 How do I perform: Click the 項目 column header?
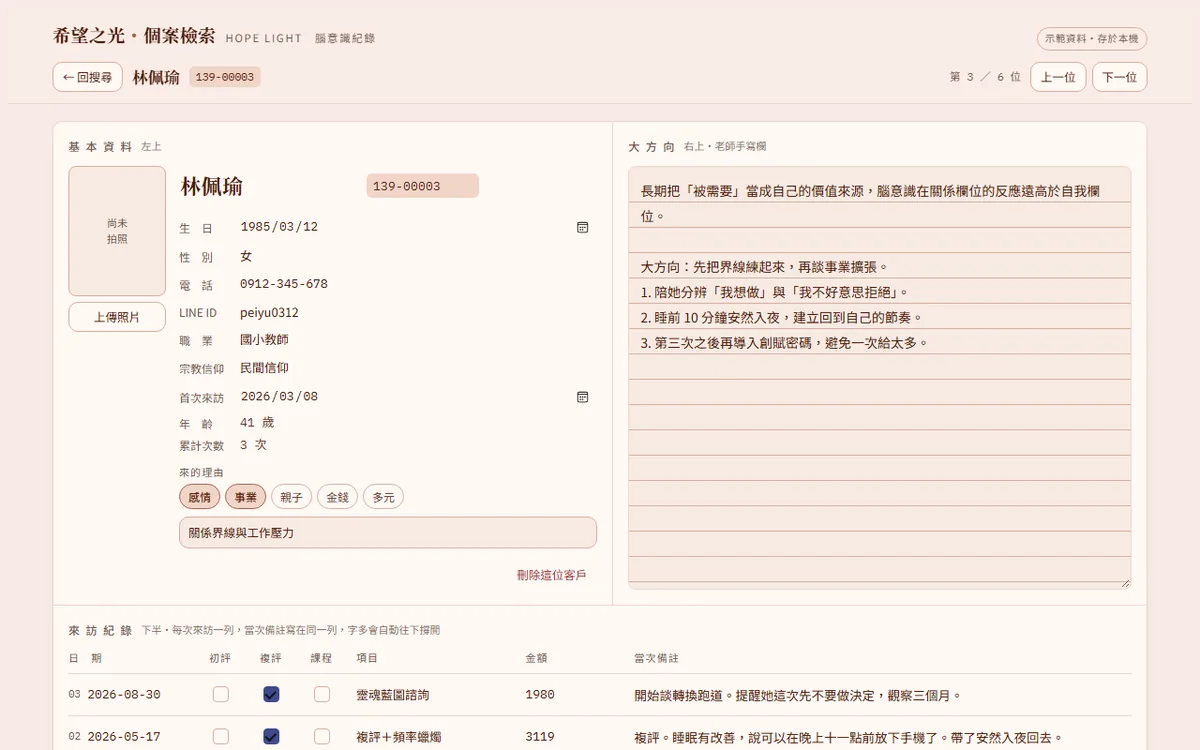tap(367, 658)
